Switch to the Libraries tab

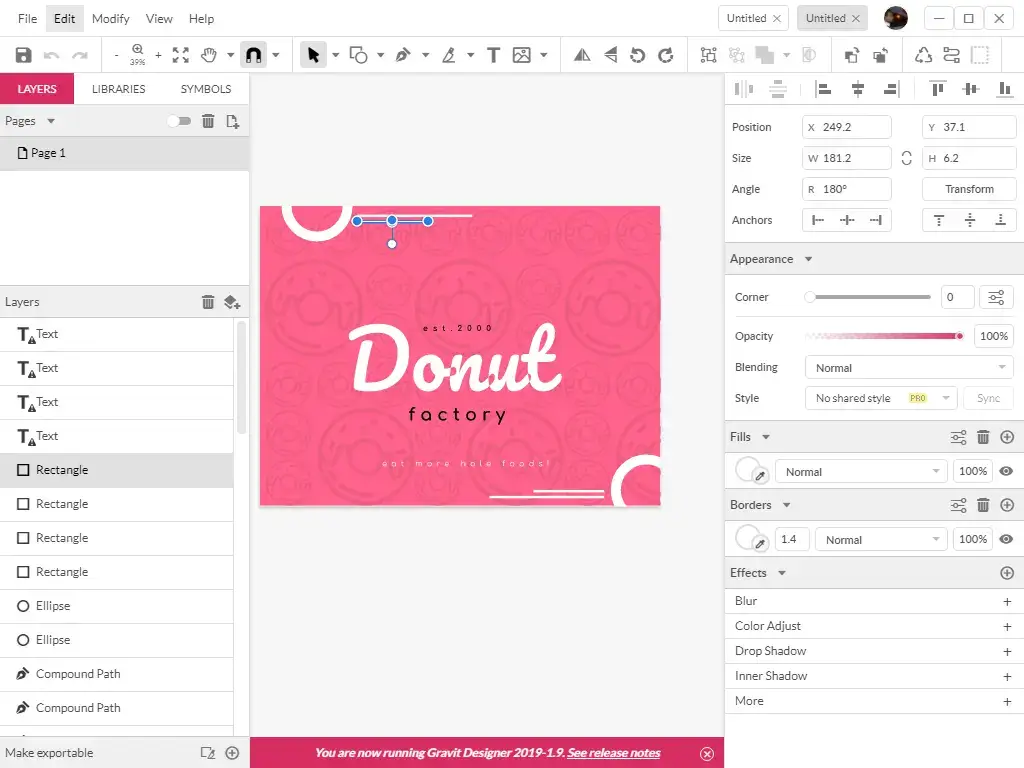(x=118, y=89)
